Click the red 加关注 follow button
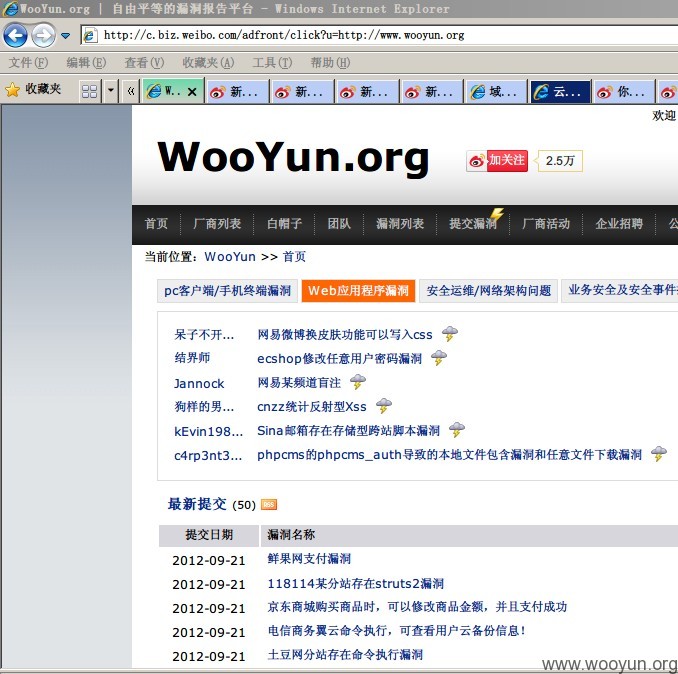The width and height of the screenshot is (678, 674). point(497,161)
